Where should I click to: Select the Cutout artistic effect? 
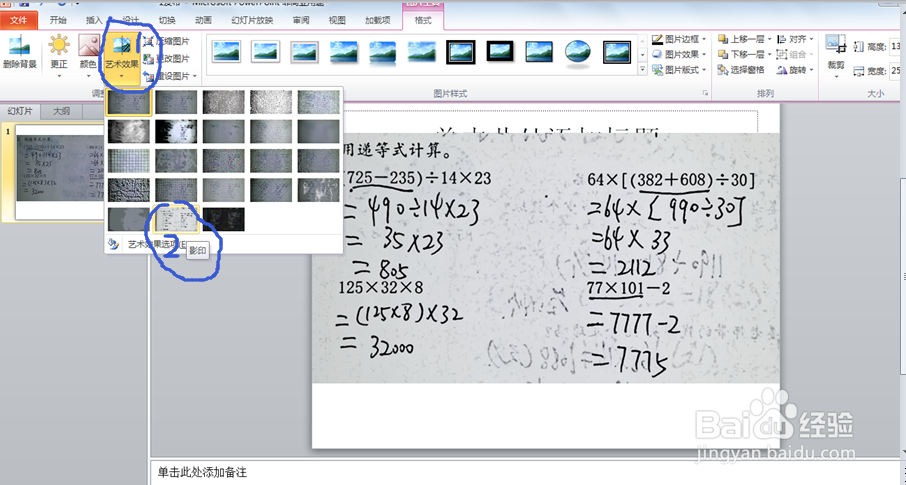129,219
